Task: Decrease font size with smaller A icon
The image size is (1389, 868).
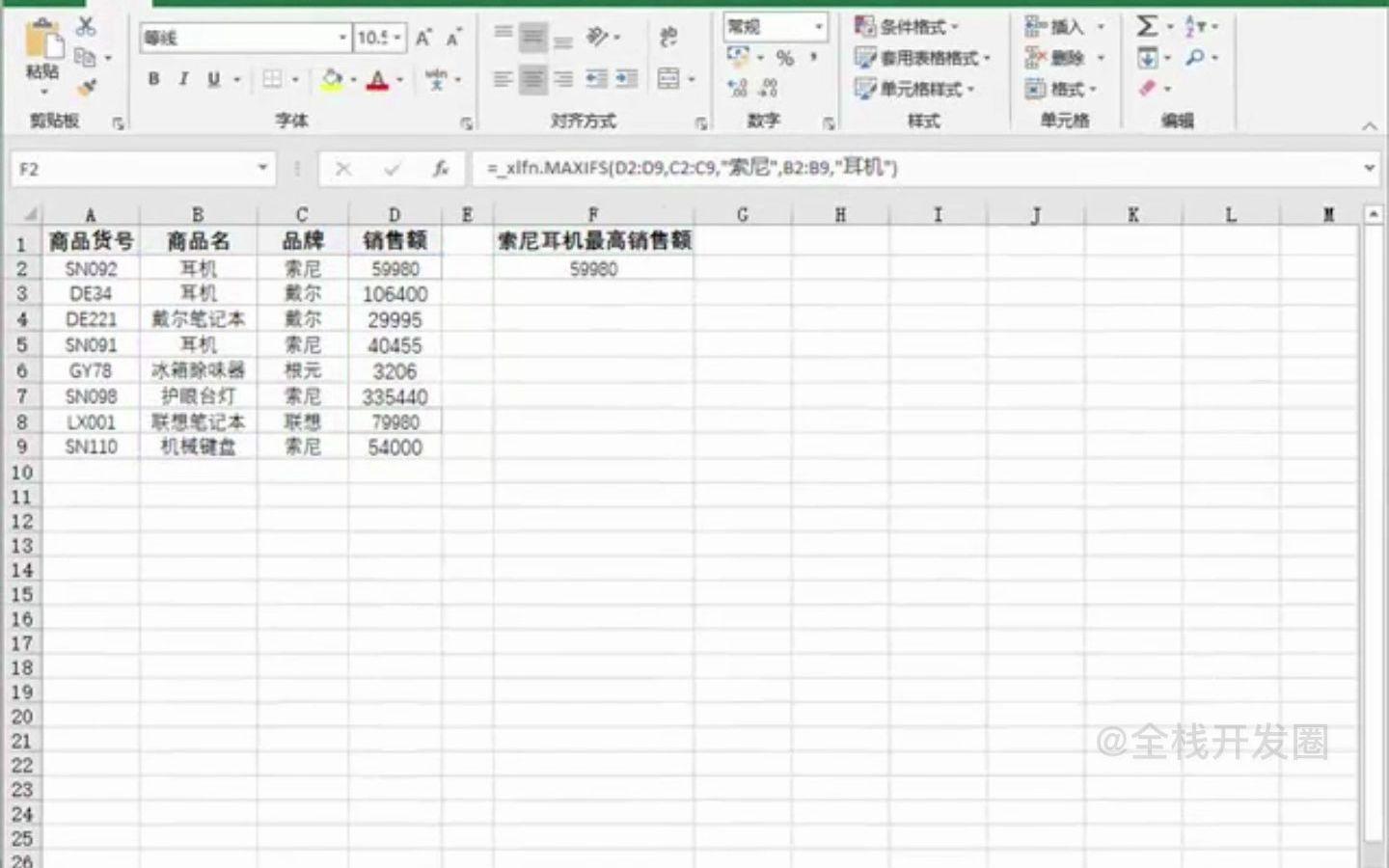Action: pyautogui.click(x=451, y=39)
